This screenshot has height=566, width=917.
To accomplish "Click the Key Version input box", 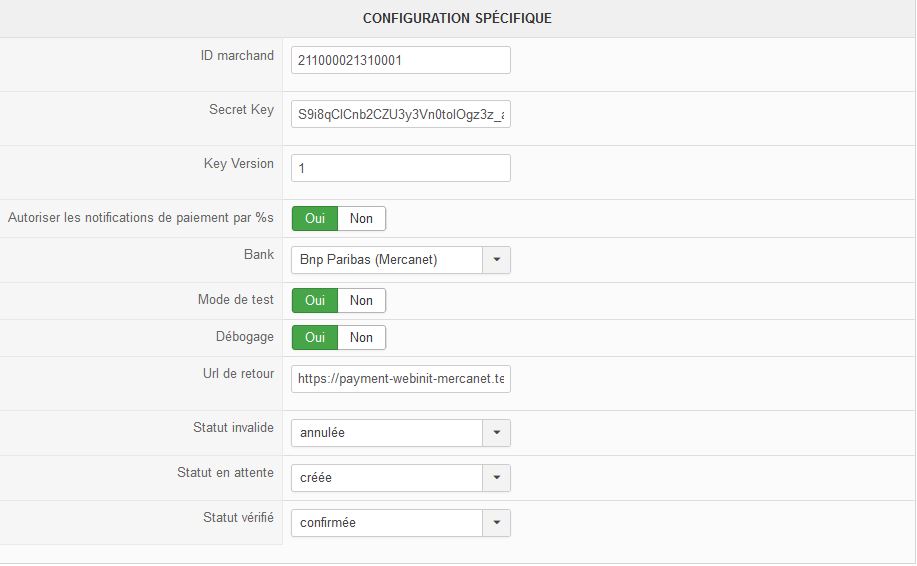I will (400, 168).
